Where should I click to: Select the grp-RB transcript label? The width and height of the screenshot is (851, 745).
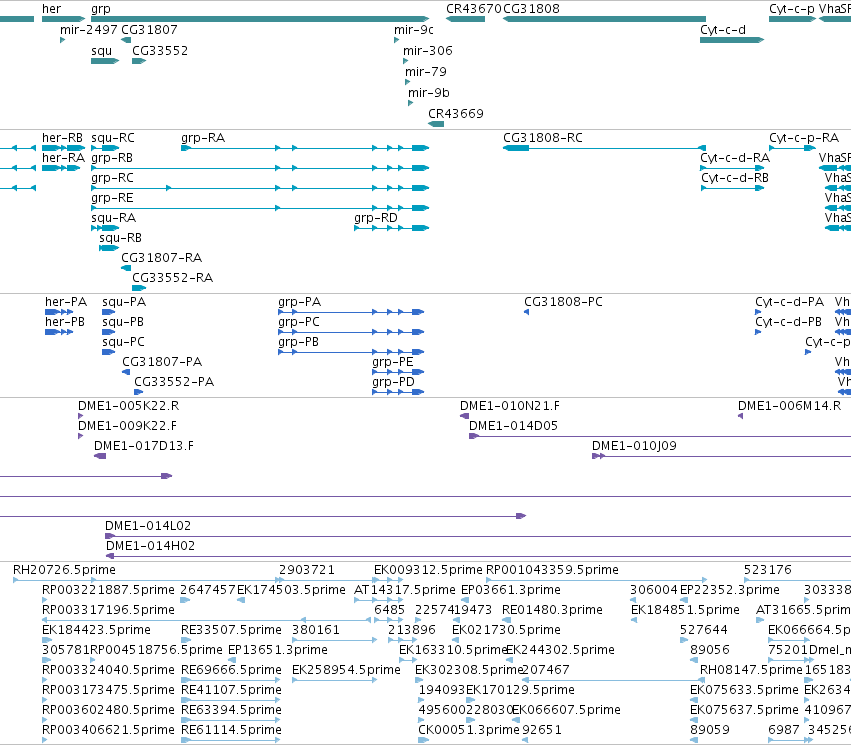coord(112,158)
